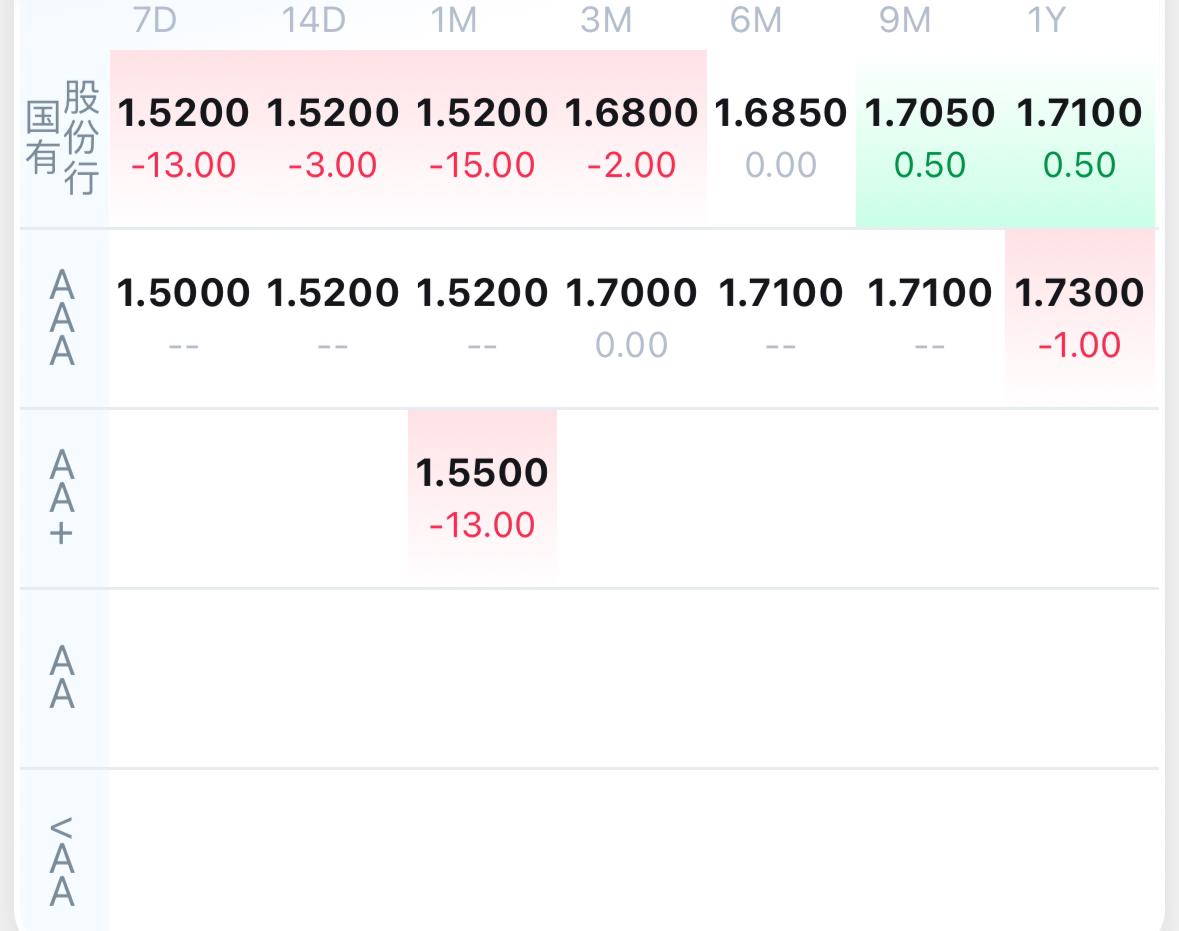Open the AA+ rating row label
The height and width of the screenshot is (931, 1179).
click(62, 498)
